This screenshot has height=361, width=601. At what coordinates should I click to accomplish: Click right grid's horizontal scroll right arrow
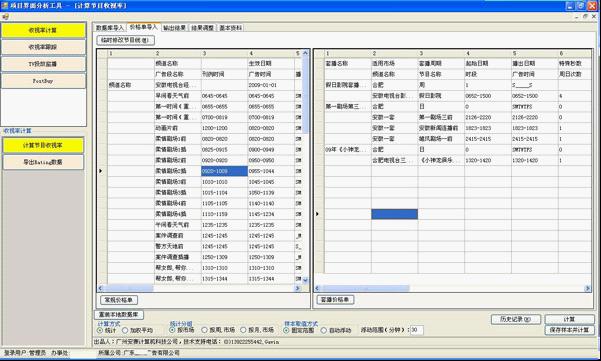[x=588, y=288]
